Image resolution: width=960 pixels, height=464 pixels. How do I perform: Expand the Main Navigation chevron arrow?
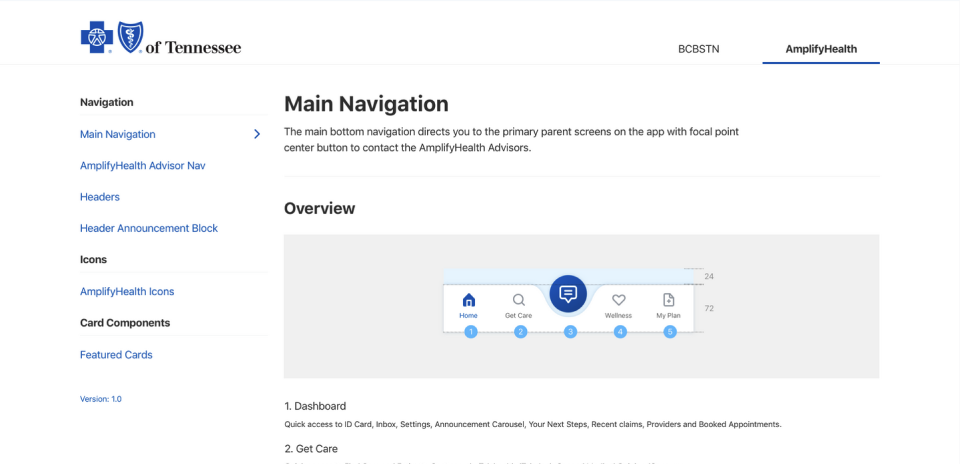click(257, 134)
